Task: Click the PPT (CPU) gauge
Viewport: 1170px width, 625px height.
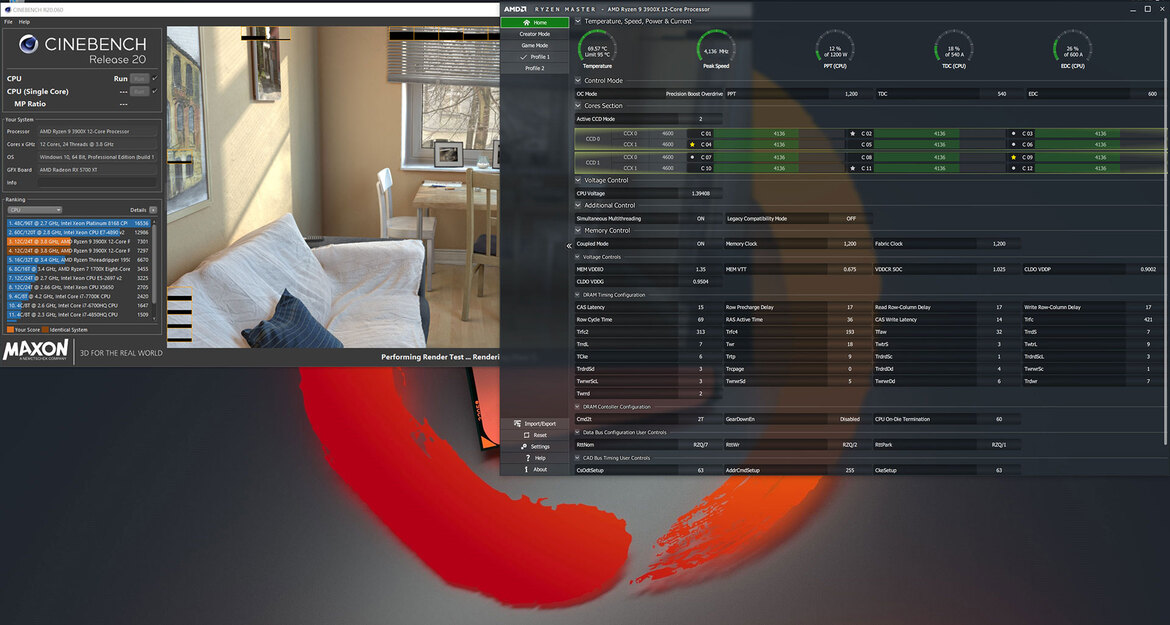Action: (x=834, y=48)
